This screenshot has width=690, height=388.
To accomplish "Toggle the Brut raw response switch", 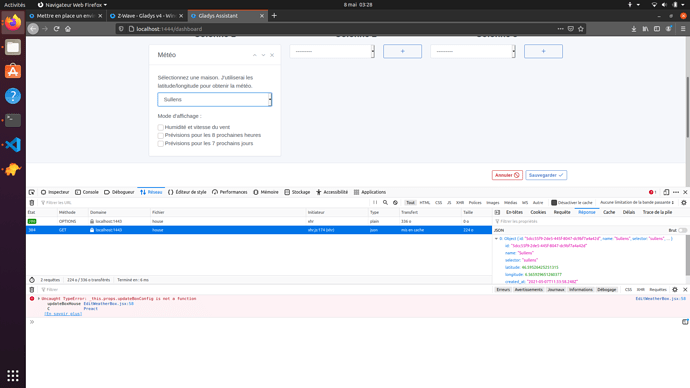I will point(683,231).
